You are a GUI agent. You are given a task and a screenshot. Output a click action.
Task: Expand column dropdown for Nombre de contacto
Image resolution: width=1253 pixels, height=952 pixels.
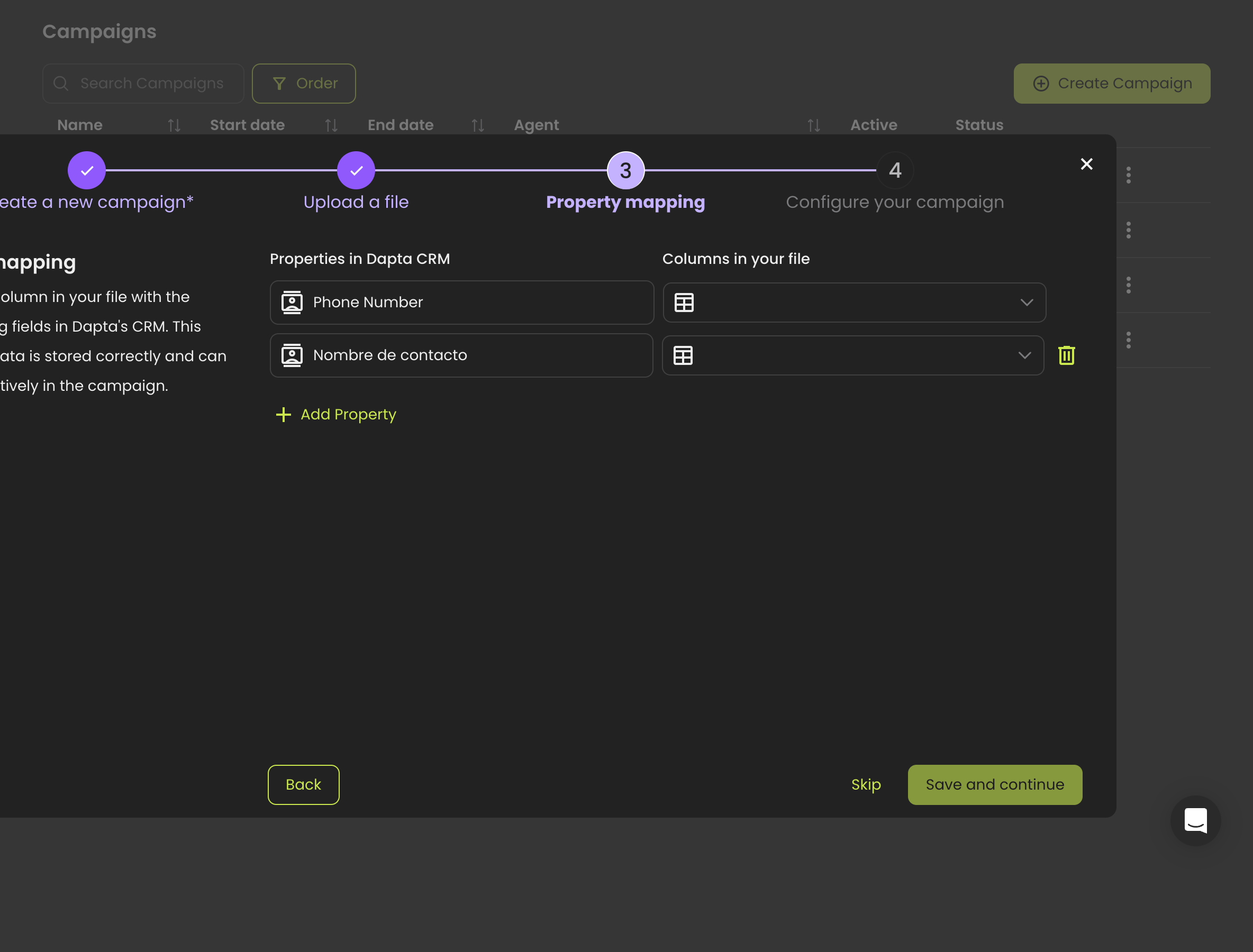tap(1024, 355)
